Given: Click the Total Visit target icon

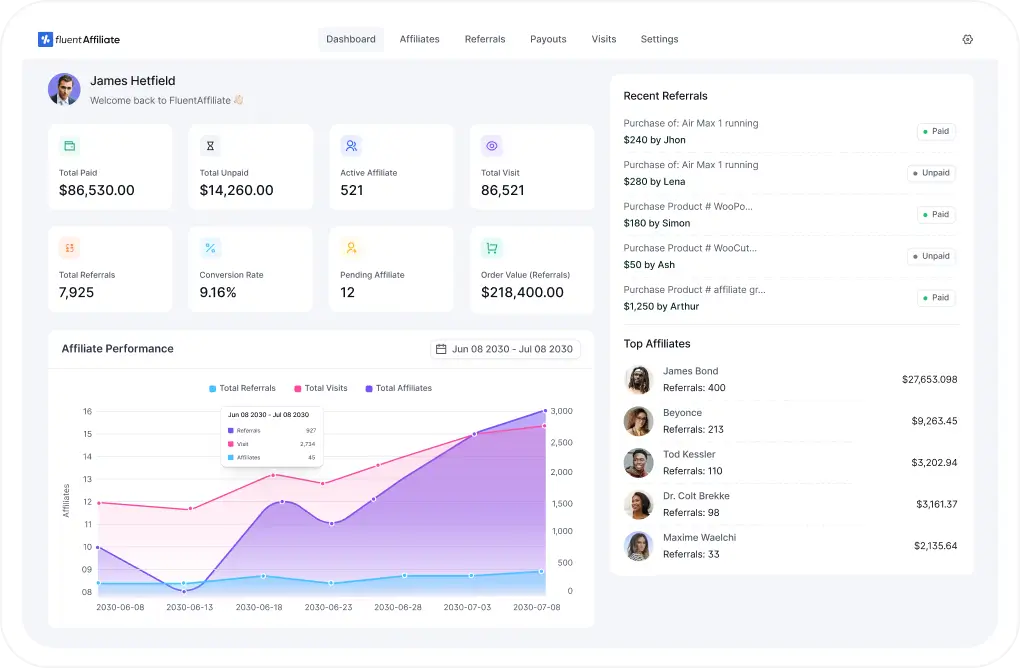Looking at the screenshot, I should coord(491,145).
